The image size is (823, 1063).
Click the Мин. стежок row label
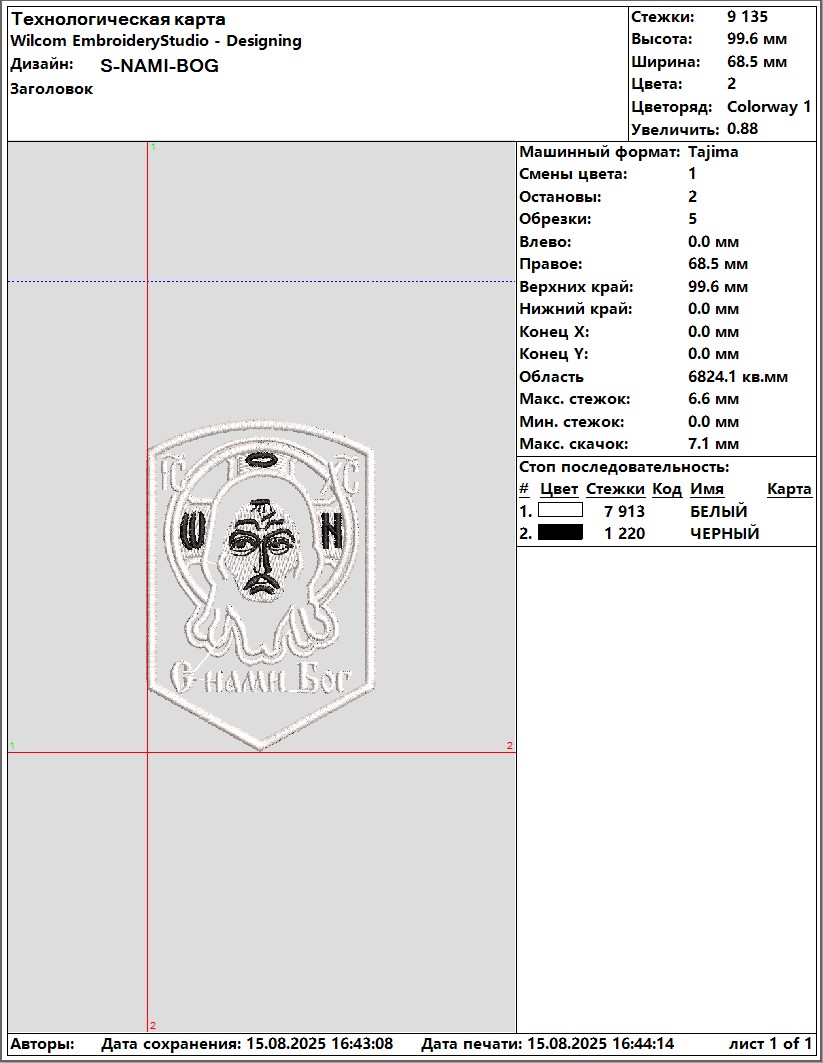(571, 422)
